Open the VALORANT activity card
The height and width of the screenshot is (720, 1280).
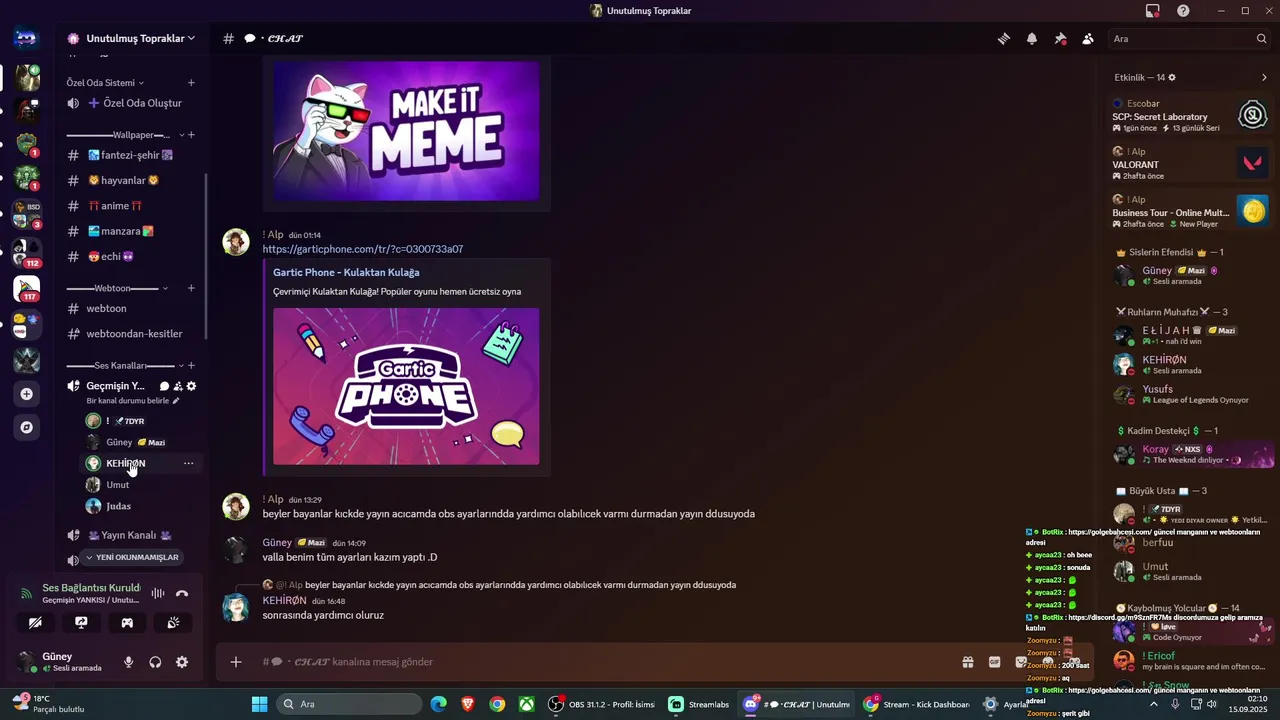(x=1191, y=164)
